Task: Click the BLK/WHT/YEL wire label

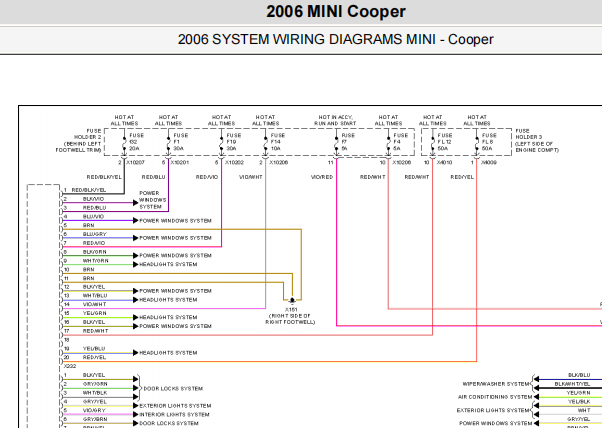Action: pos(572,384)
